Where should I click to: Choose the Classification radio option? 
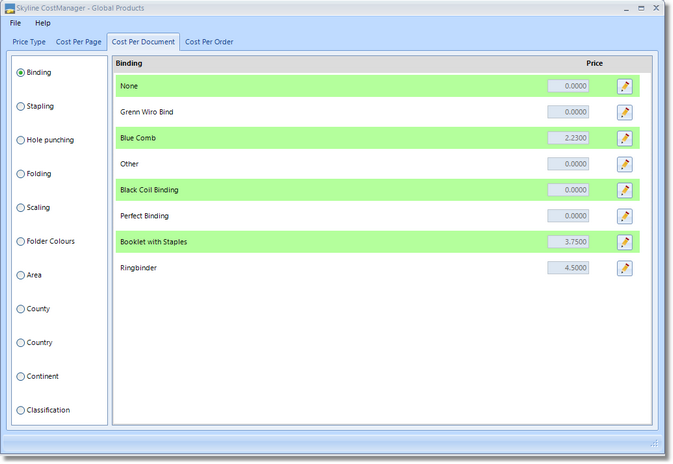pyautogui.click(x=20, y=410)
